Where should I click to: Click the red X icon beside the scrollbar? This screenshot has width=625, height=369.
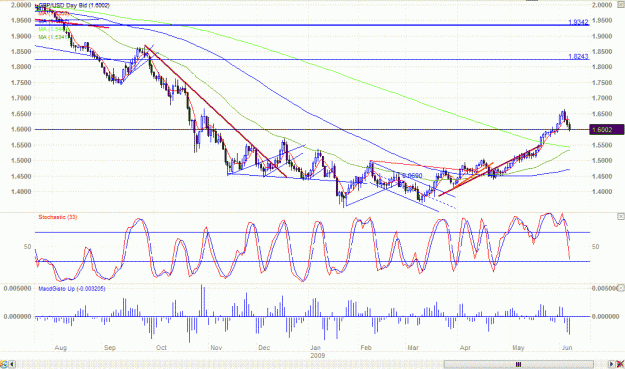[620, 364]
